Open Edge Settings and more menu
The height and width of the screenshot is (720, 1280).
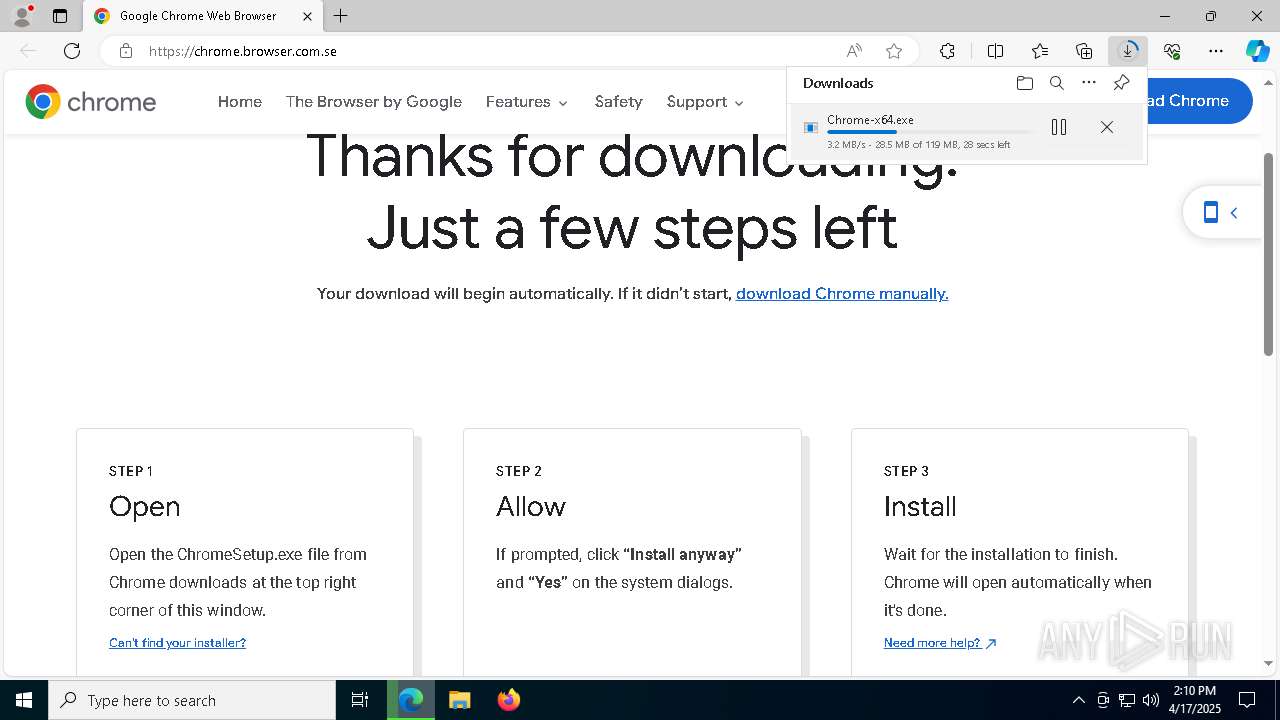(1216, 51)
